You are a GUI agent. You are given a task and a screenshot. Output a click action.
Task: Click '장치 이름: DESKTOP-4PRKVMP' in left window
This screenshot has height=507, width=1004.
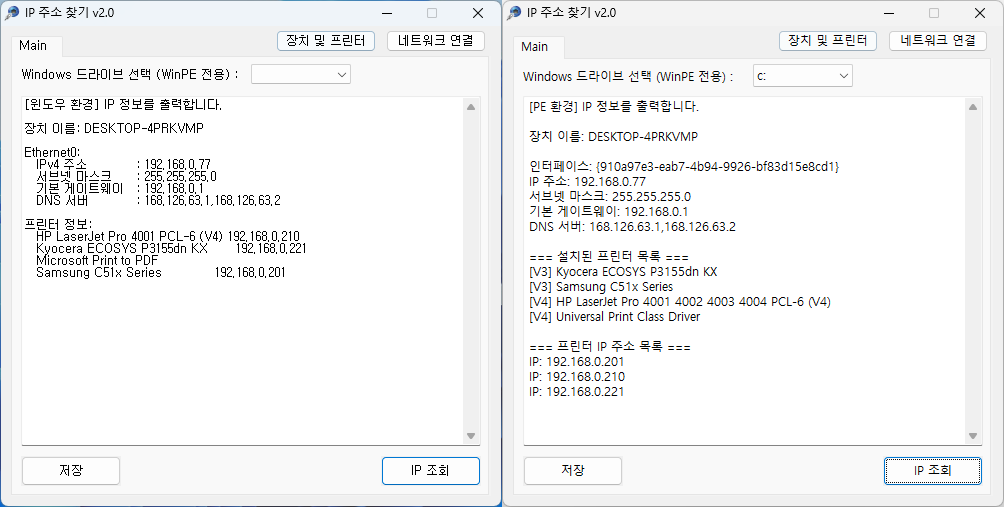click(113, 128)
